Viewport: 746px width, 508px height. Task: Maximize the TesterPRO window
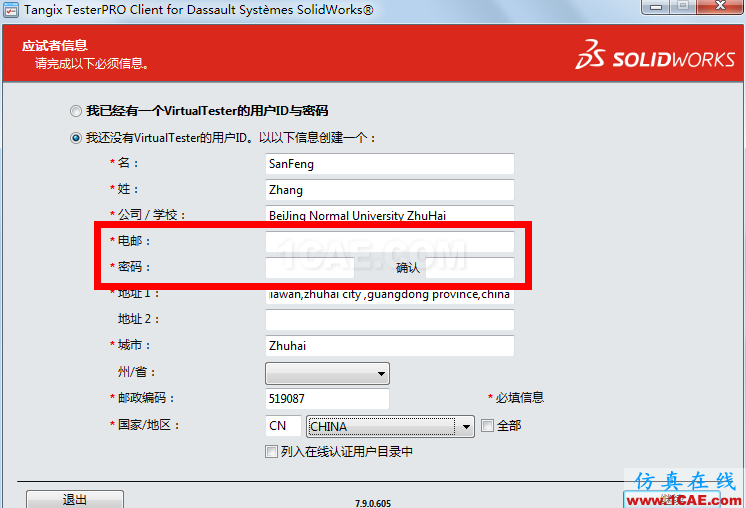683,7
